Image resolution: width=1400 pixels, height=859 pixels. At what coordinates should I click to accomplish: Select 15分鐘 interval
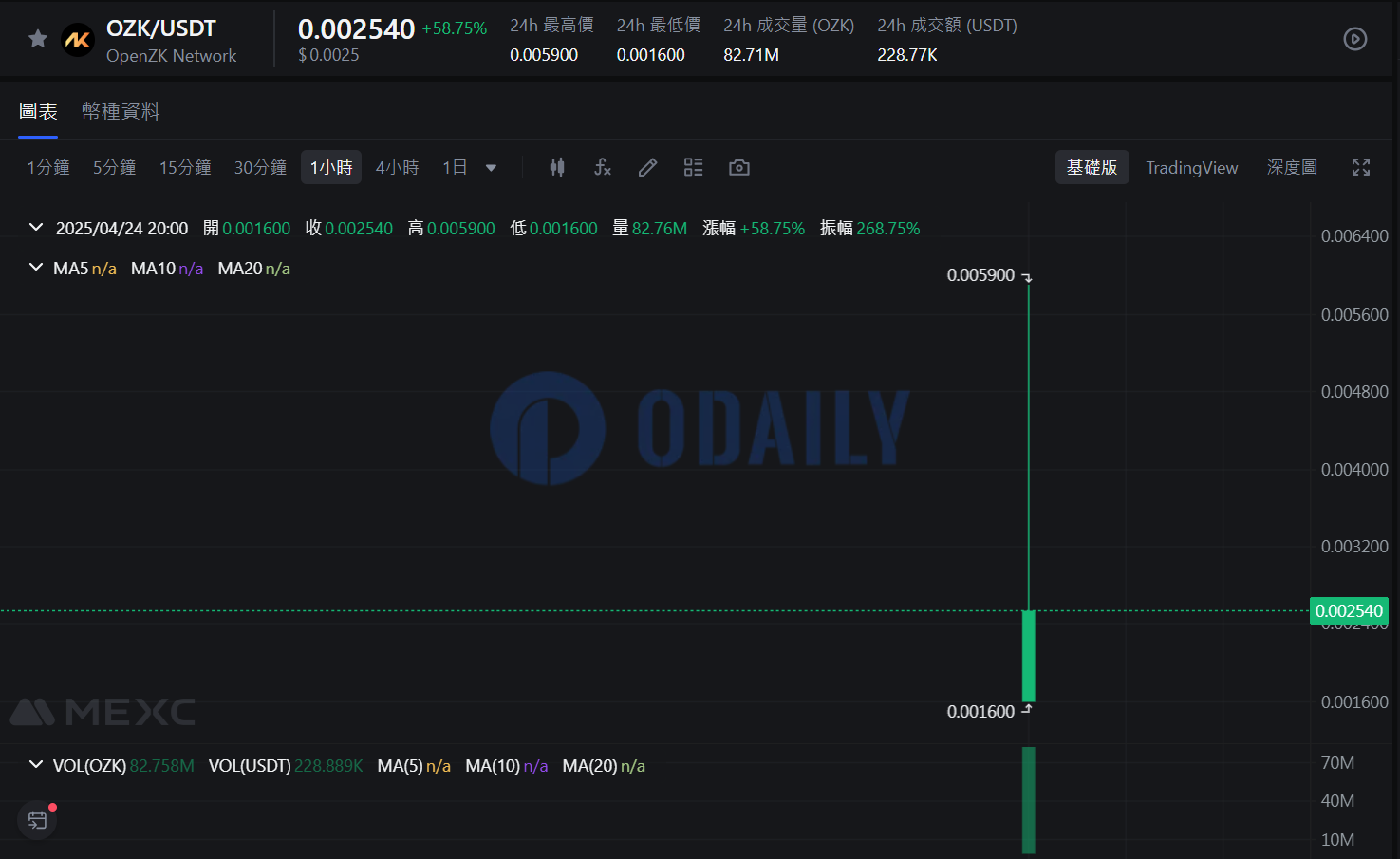point(185,167)
